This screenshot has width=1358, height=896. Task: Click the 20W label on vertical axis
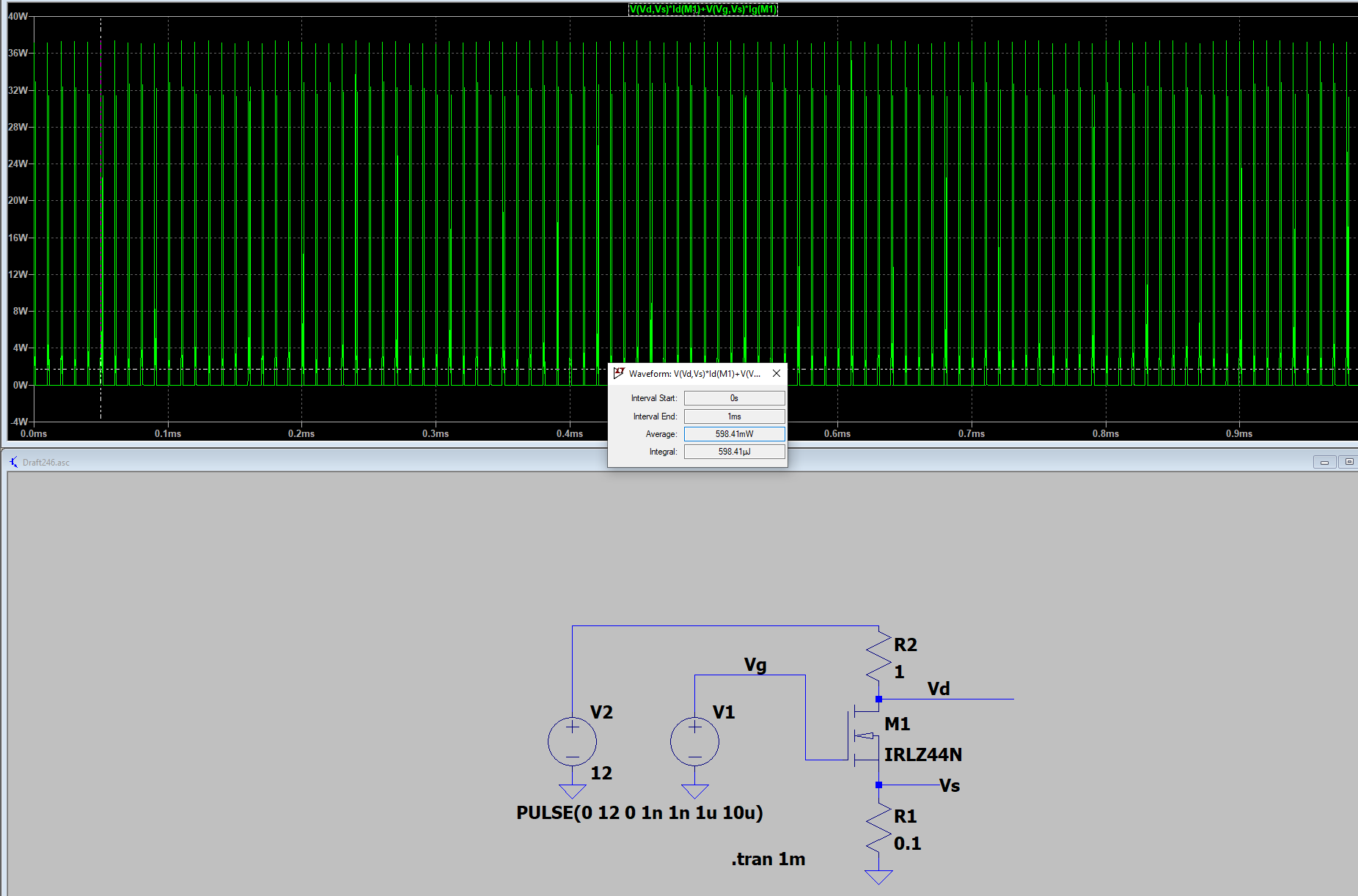tap(18, 200)
